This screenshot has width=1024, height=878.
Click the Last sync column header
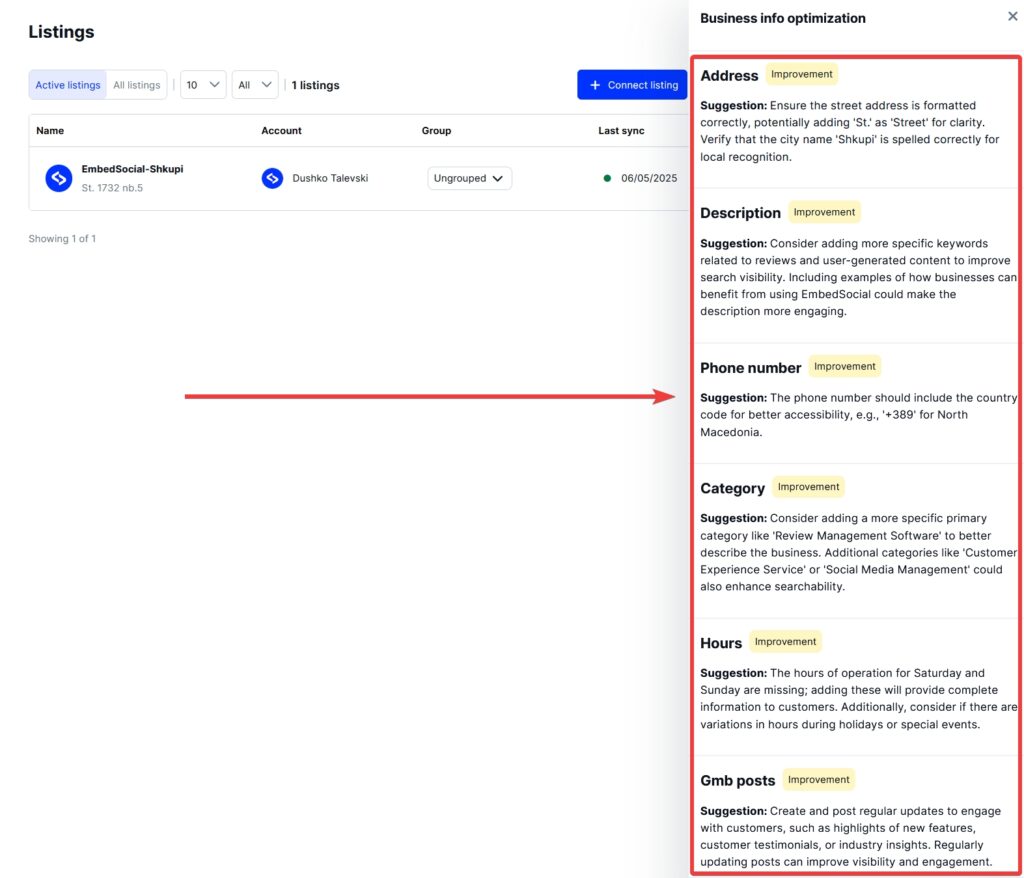[x=621, y=131]
